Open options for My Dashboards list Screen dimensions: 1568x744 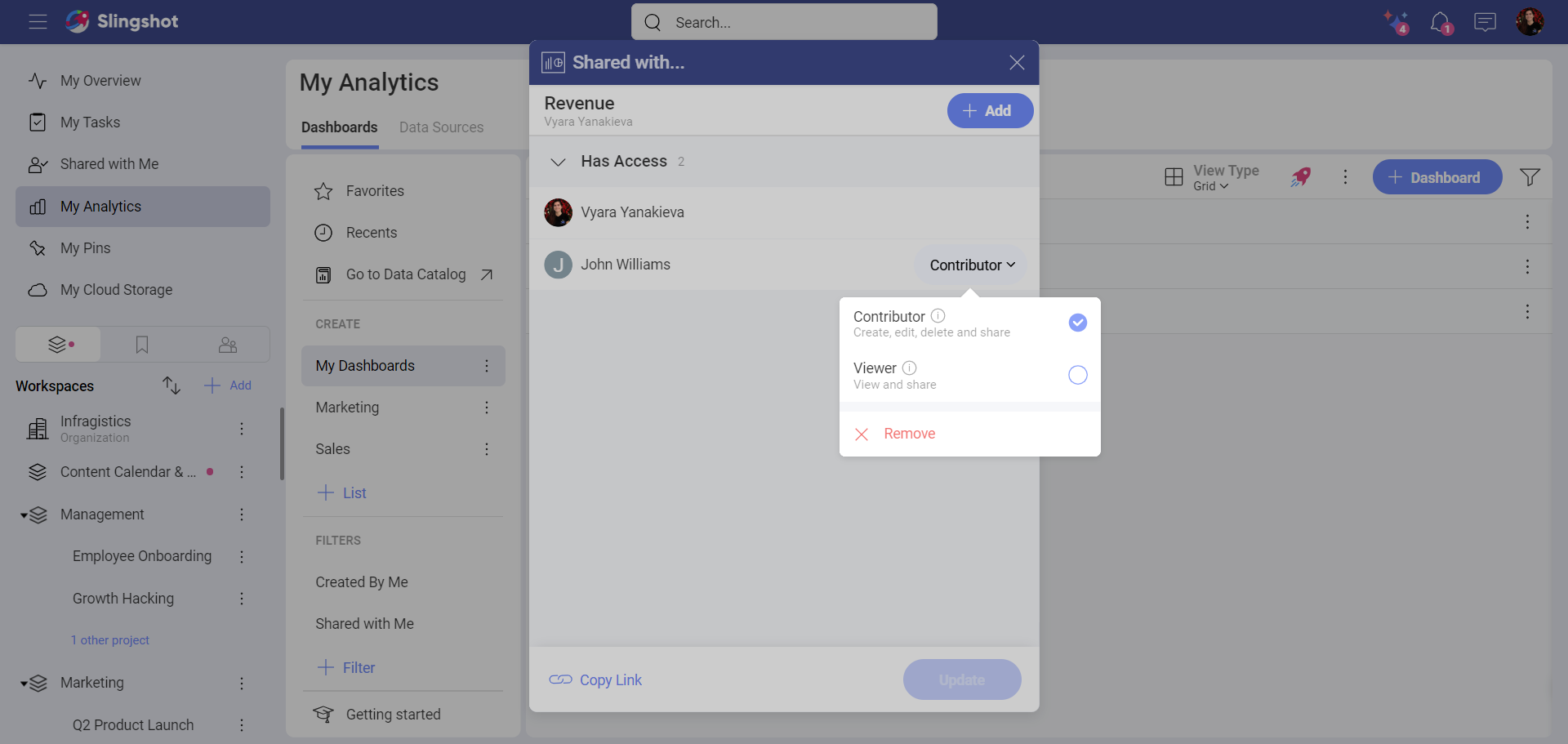click(487, 366)
